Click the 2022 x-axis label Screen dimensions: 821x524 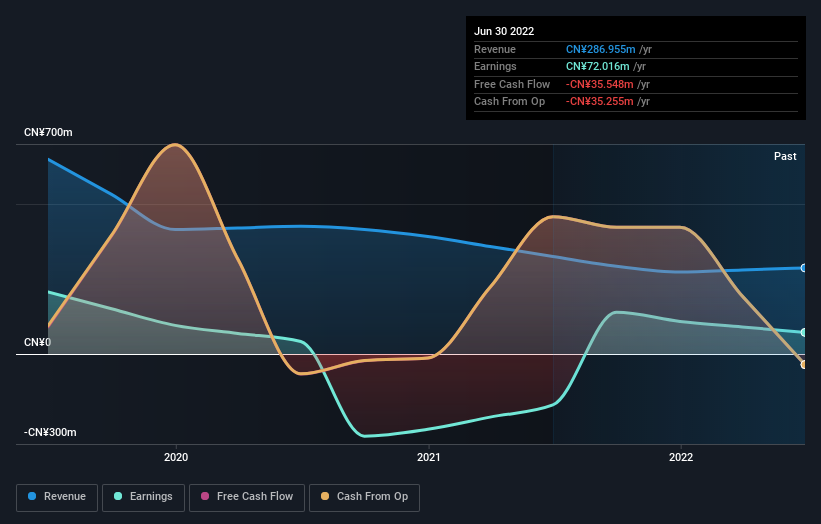(681, 457)
